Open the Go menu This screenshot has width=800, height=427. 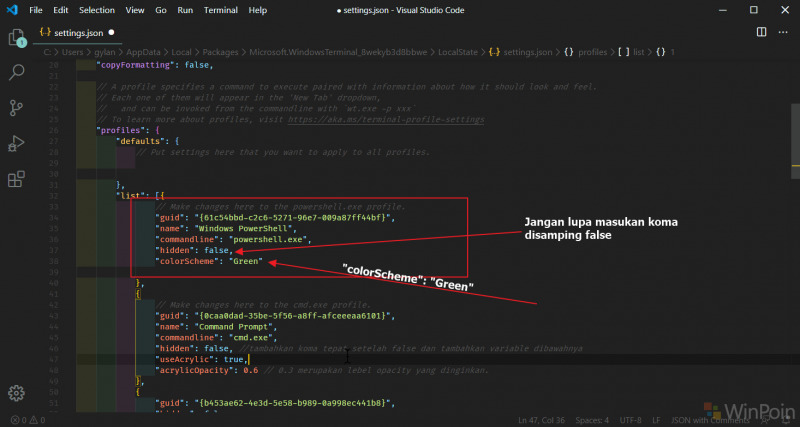pos(161,10)
